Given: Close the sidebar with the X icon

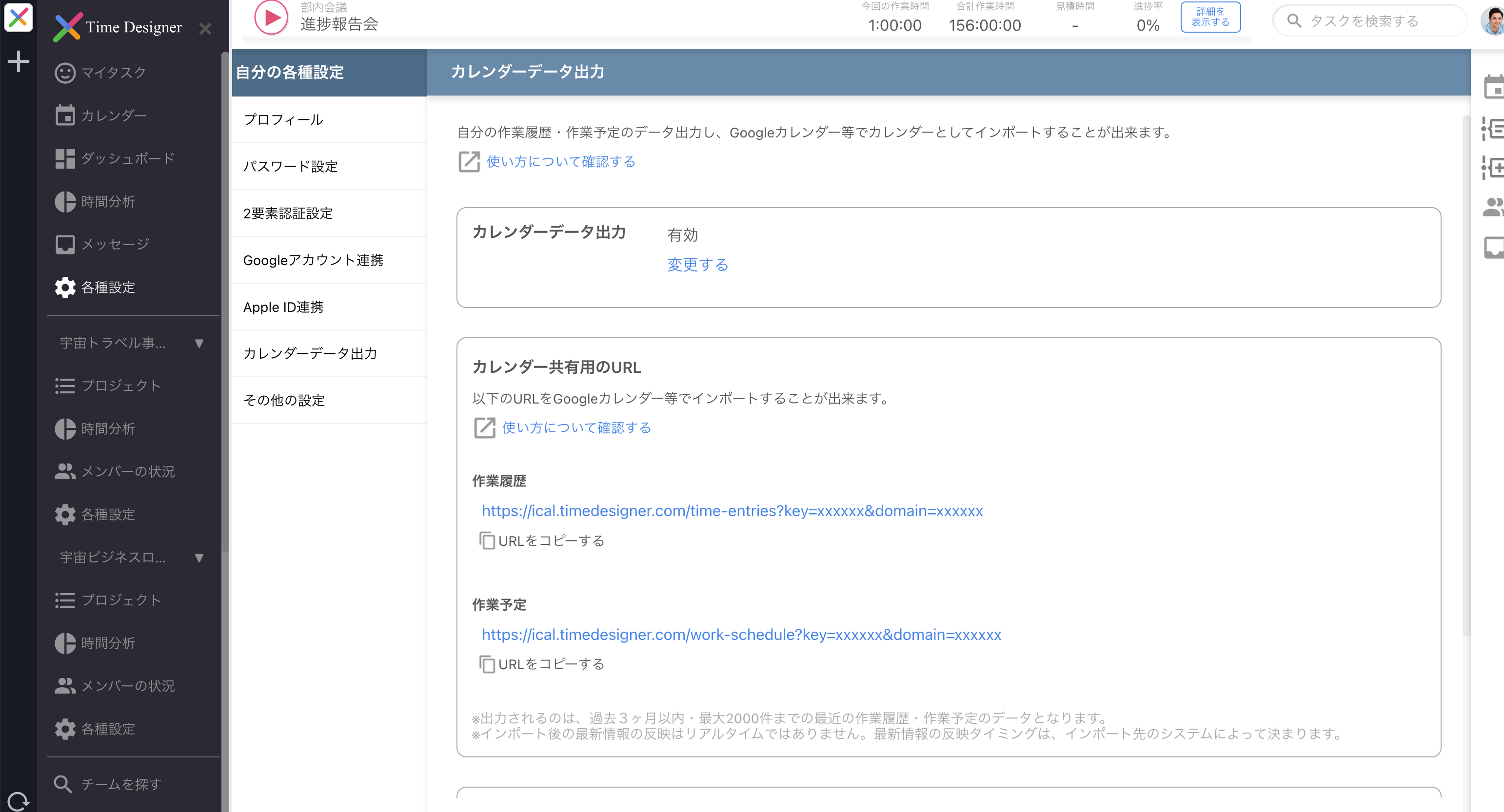Looking at the screenshot, I should (x=205, y=28).
